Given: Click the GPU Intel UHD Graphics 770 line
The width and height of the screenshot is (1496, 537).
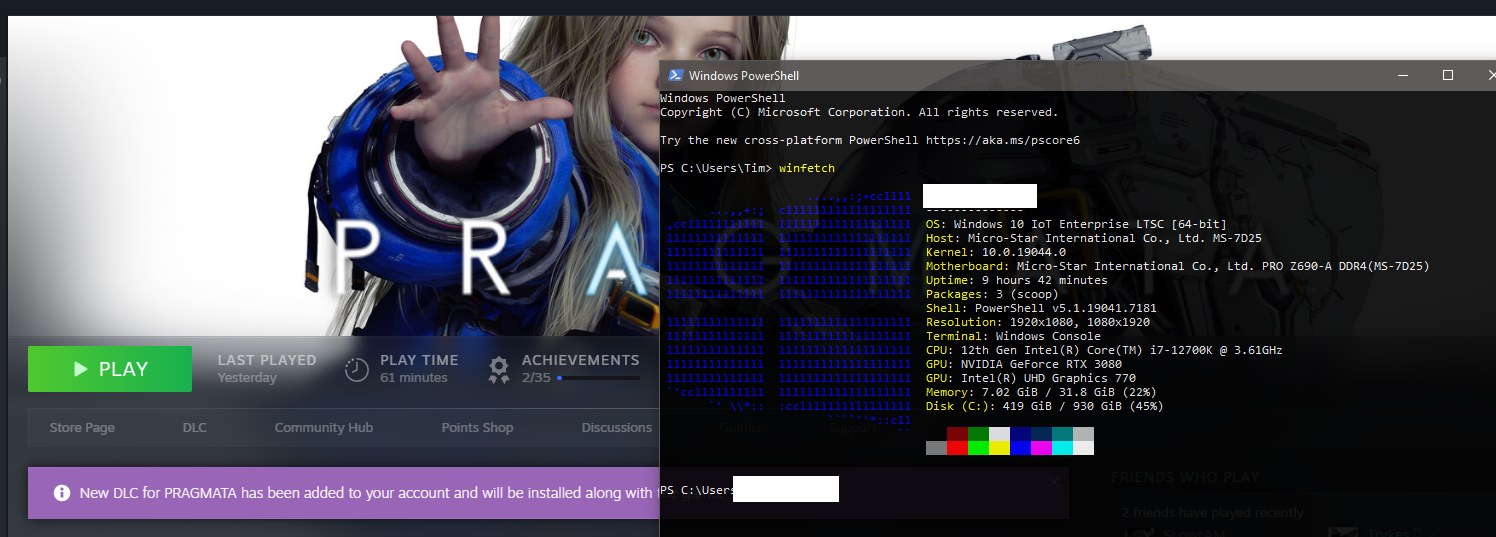Looking at the screenshot, I should [x=1031, y=378].
